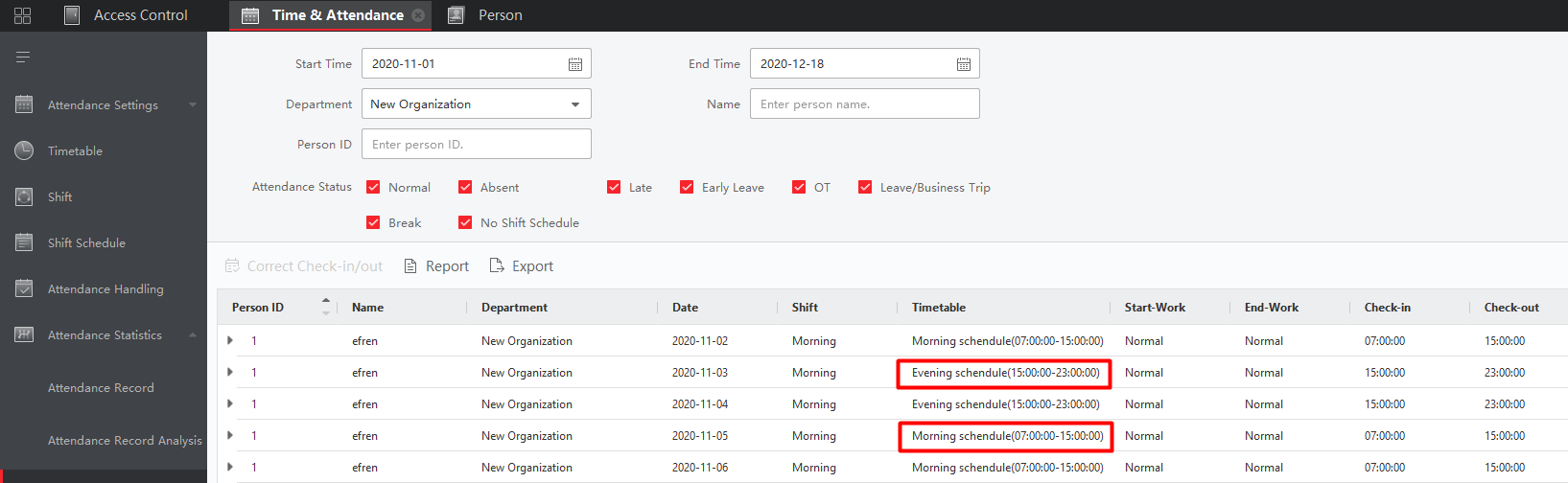Image resolution: width=1568 pixels, height=483 pixels.
Task: Click Correct Check-in/out button
Action: (303, 265)
